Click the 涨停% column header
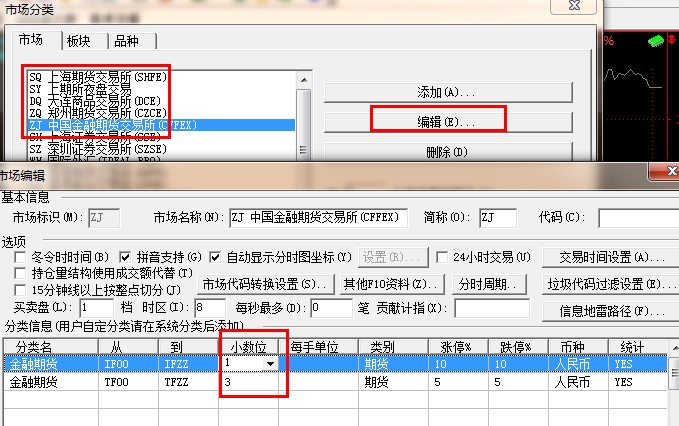 tap(458, 347)
